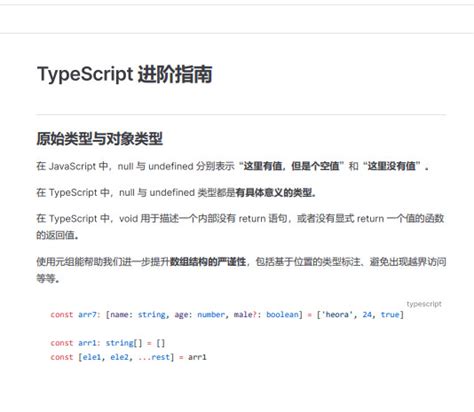Click the bold text '这里有值，但是个空值'
This screenshot has height=412, width=474.
pos(291,166)
